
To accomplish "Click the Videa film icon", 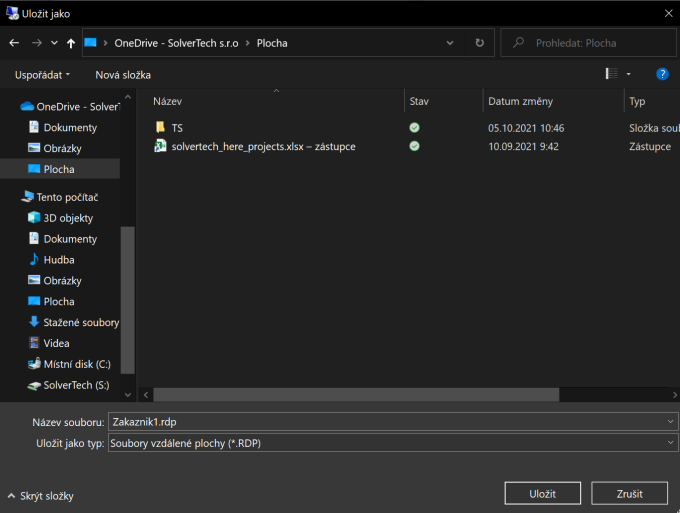I will tap(34, 343).
